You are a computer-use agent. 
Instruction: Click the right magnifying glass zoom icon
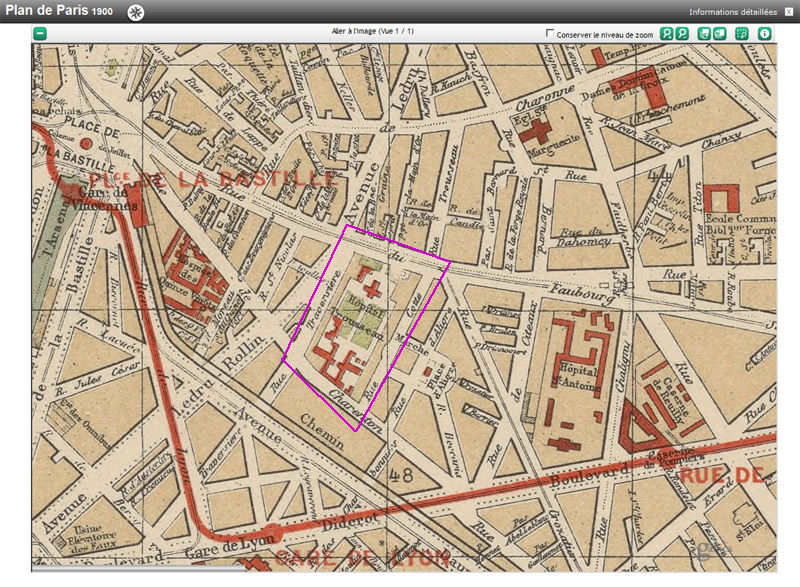click(x=682, y=33)
